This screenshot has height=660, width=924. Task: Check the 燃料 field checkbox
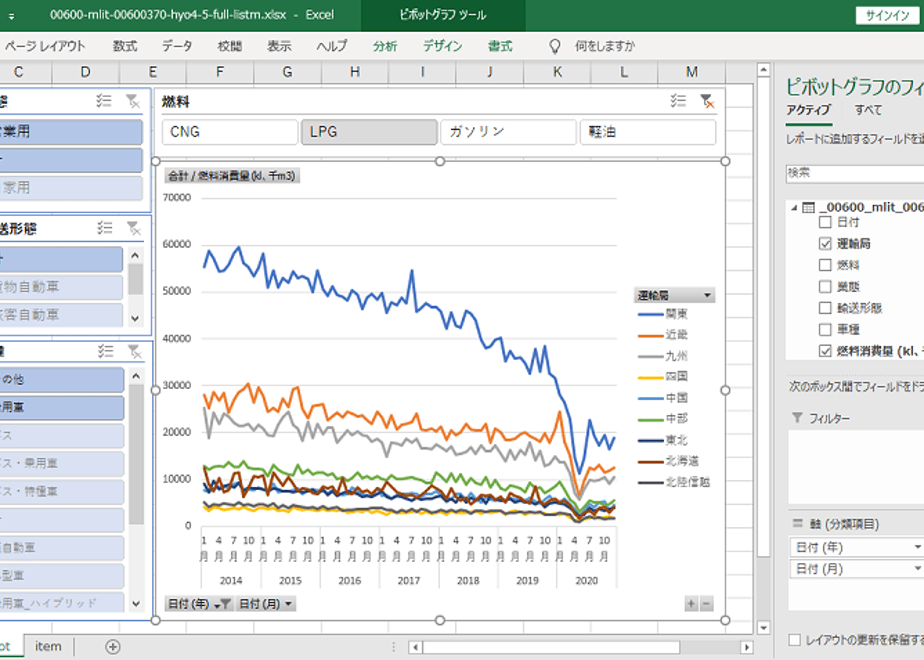825,265
